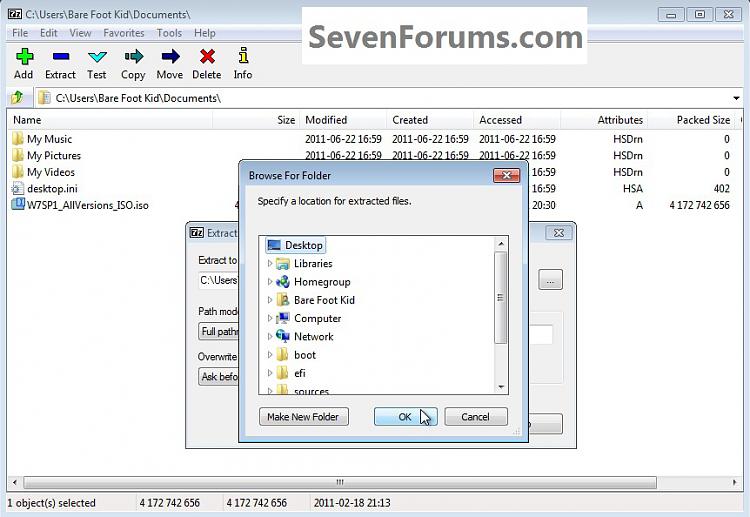Open the Path mode dropdown
This screenshot has width=750, height=517.
[x=218, y=331]
